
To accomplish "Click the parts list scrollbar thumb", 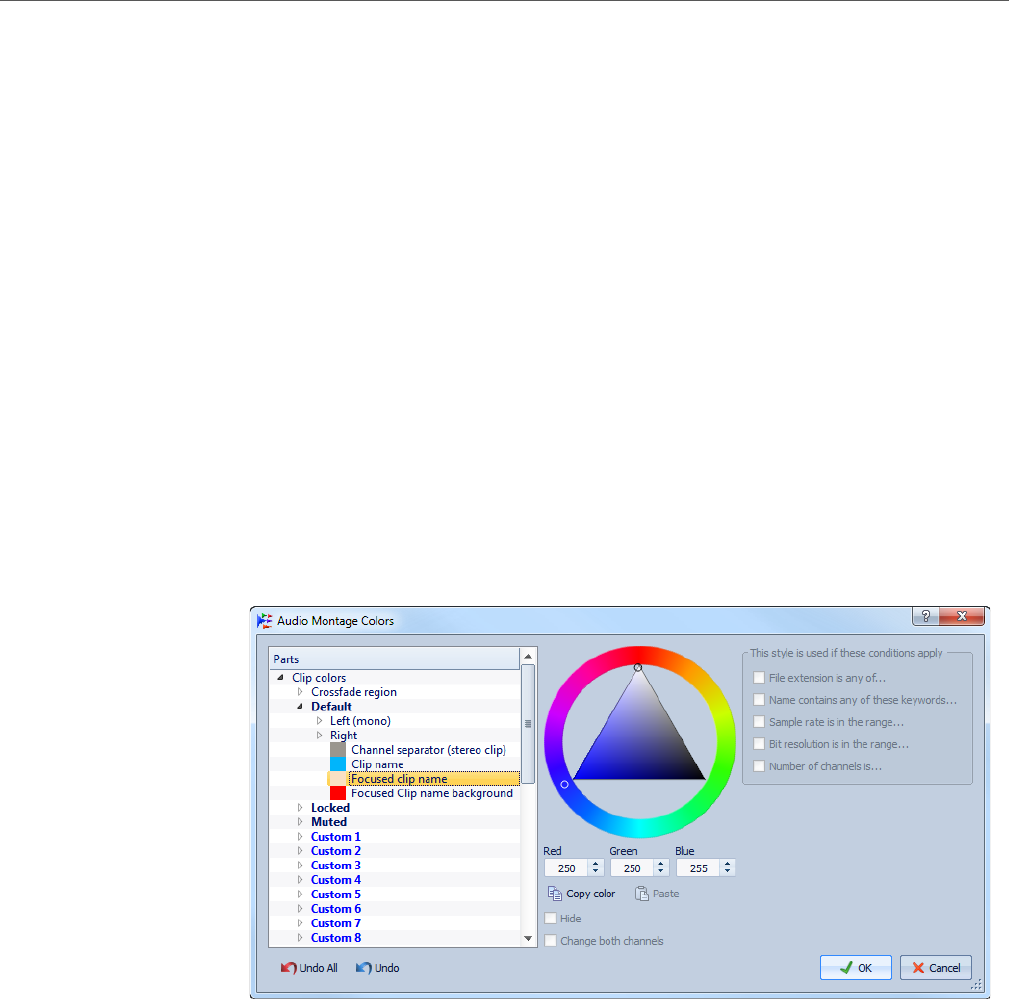I will 528,724.
